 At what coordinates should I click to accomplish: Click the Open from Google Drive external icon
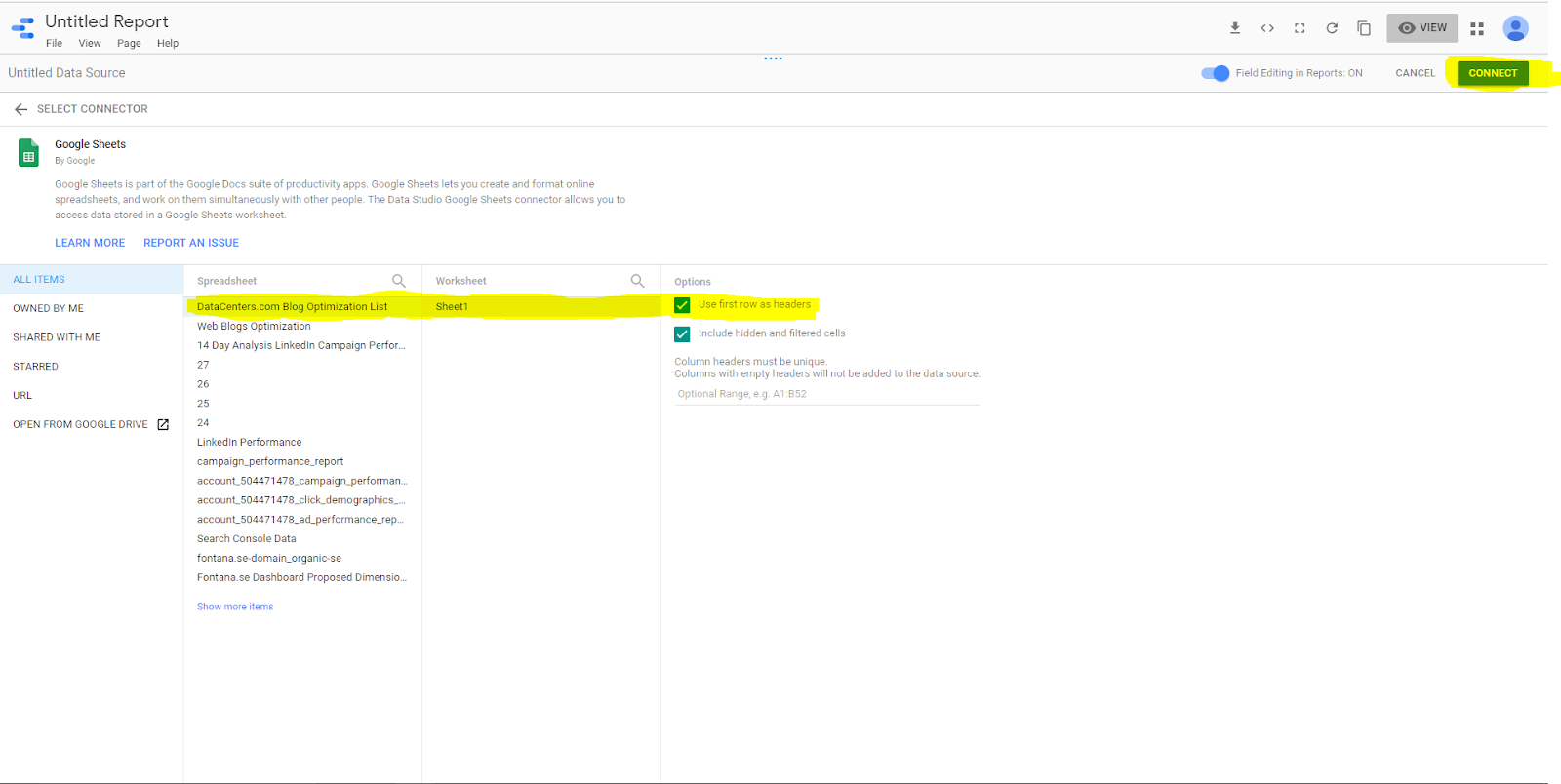[163, 424]
